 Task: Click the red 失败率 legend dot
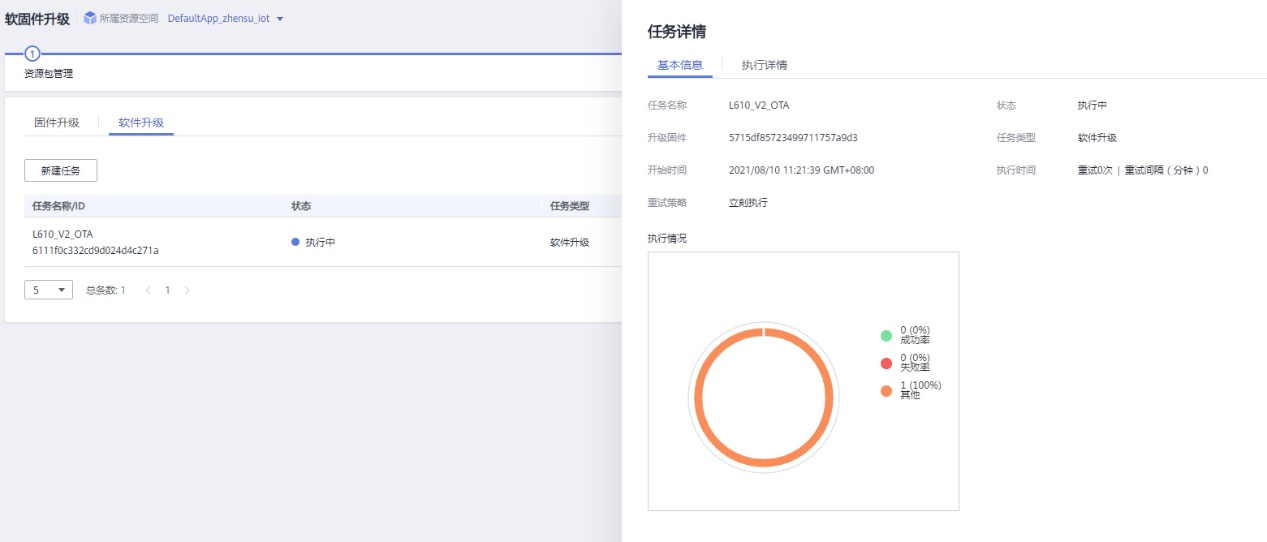886,363
